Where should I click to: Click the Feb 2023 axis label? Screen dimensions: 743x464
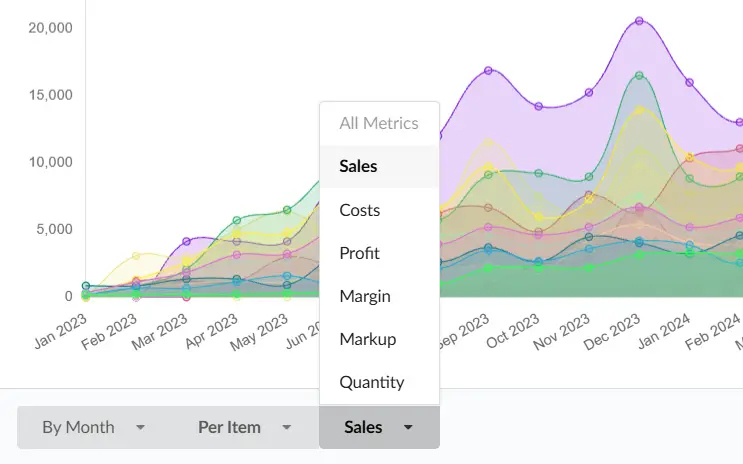109,331
